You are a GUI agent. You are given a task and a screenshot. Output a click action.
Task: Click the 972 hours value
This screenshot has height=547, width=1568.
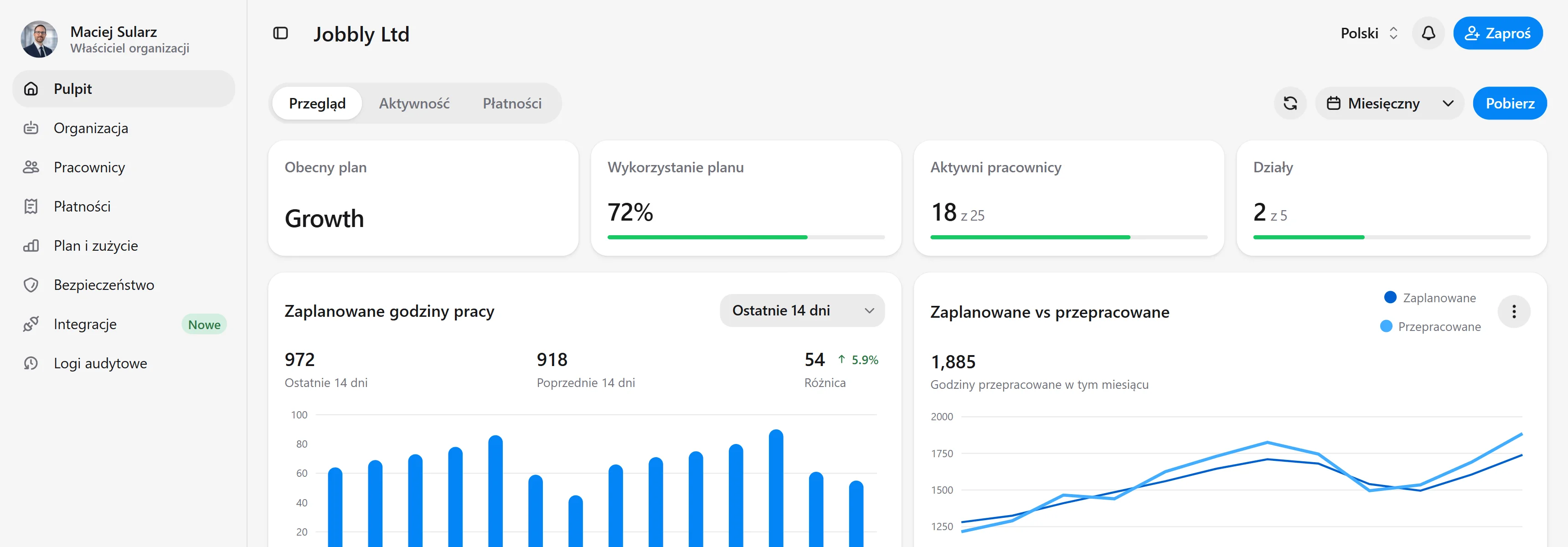tap(299, 360)
